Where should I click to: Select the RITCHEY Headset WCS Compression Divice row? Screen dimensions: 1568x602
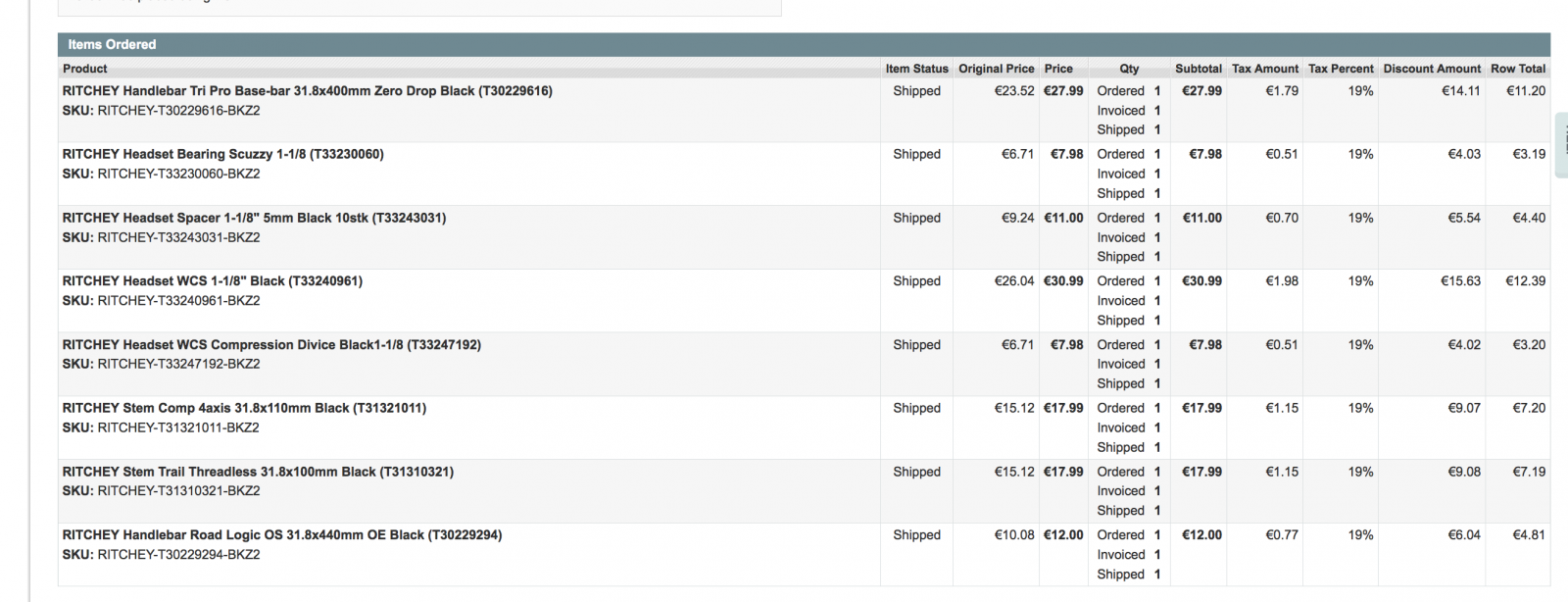pyautogui.click(x=271, y=345)
